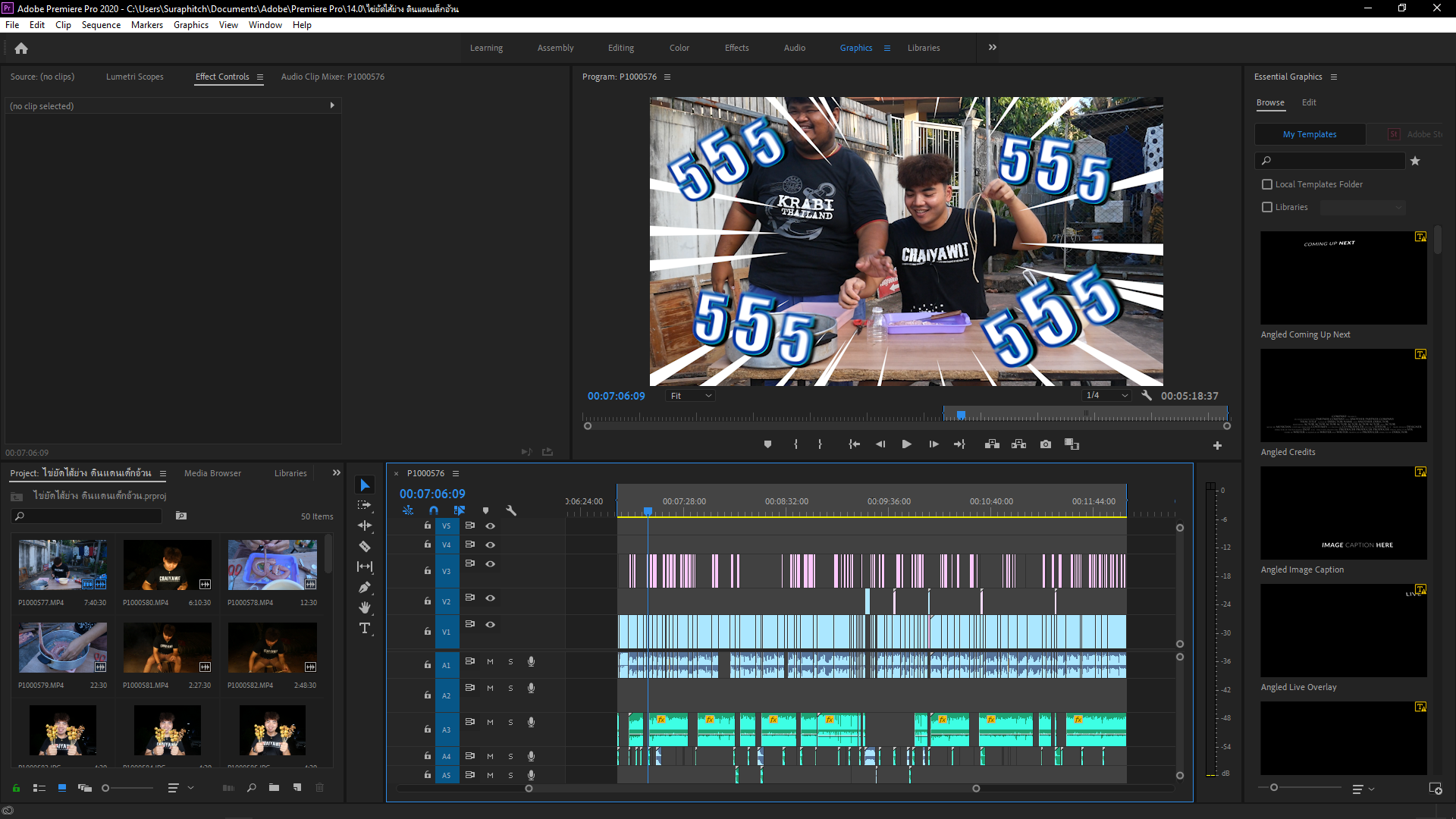Select the Type tool
Viewport: 1456px width, 819px height.
[365, 628]
